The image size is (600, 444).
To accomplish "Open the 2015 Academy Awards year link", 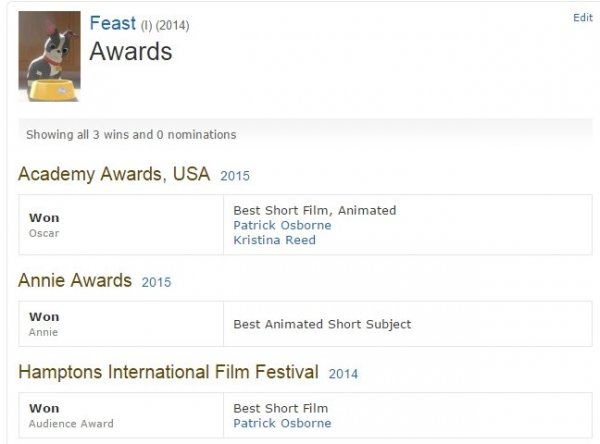I will pos(234,176).
